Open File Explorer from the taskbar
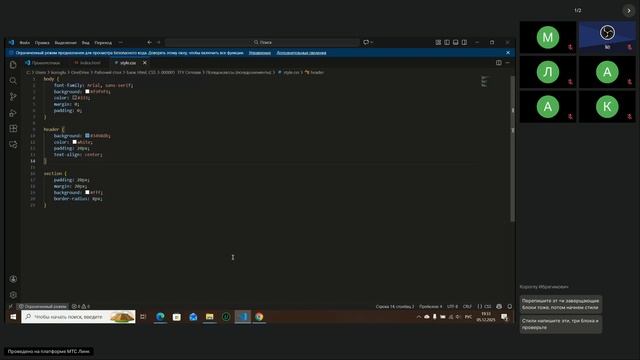 [209, 317]
